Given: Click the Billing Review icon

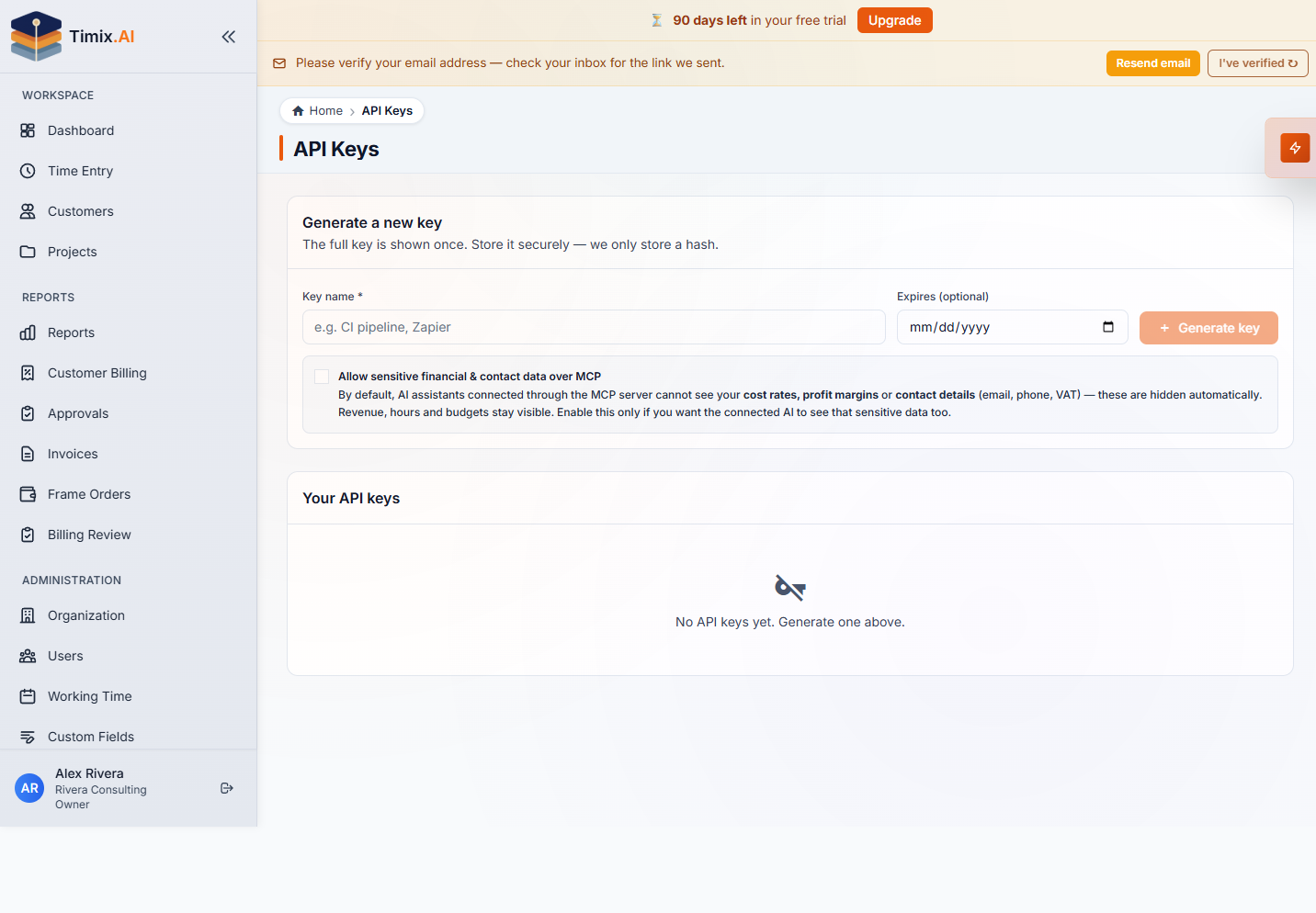Looking at the screenshot, I should pyautogui.click(x=28, y=535).
